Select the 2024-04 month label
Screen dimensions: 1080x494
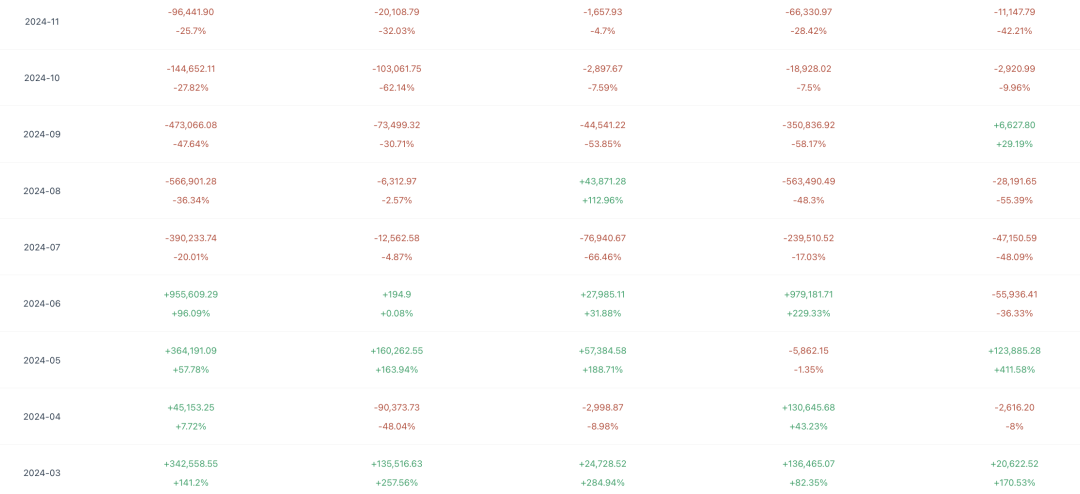pos(42,417)
